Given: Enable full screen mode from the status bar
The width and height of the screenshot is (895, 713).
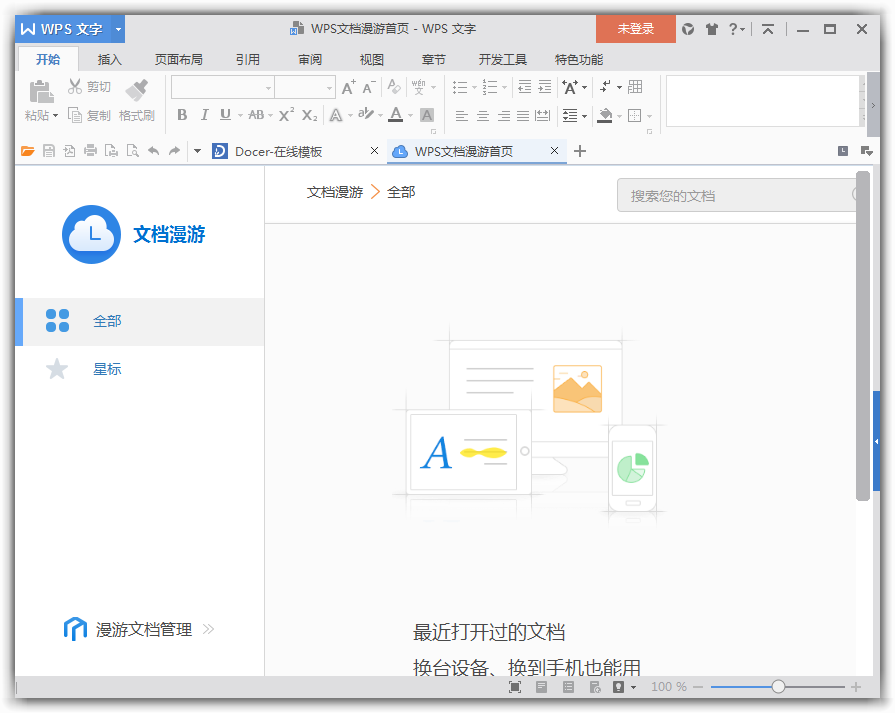Looking at the screenshot, I should click(x=514, y=687).
